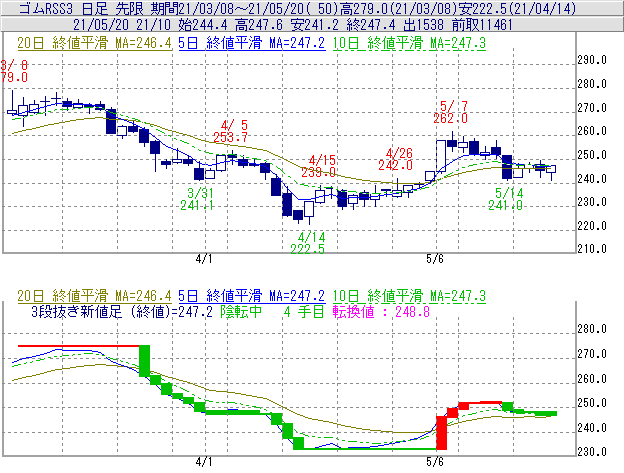Click the low value 安222.5(21/04/14)
The image size is (624, 473).
pos(517,8)
